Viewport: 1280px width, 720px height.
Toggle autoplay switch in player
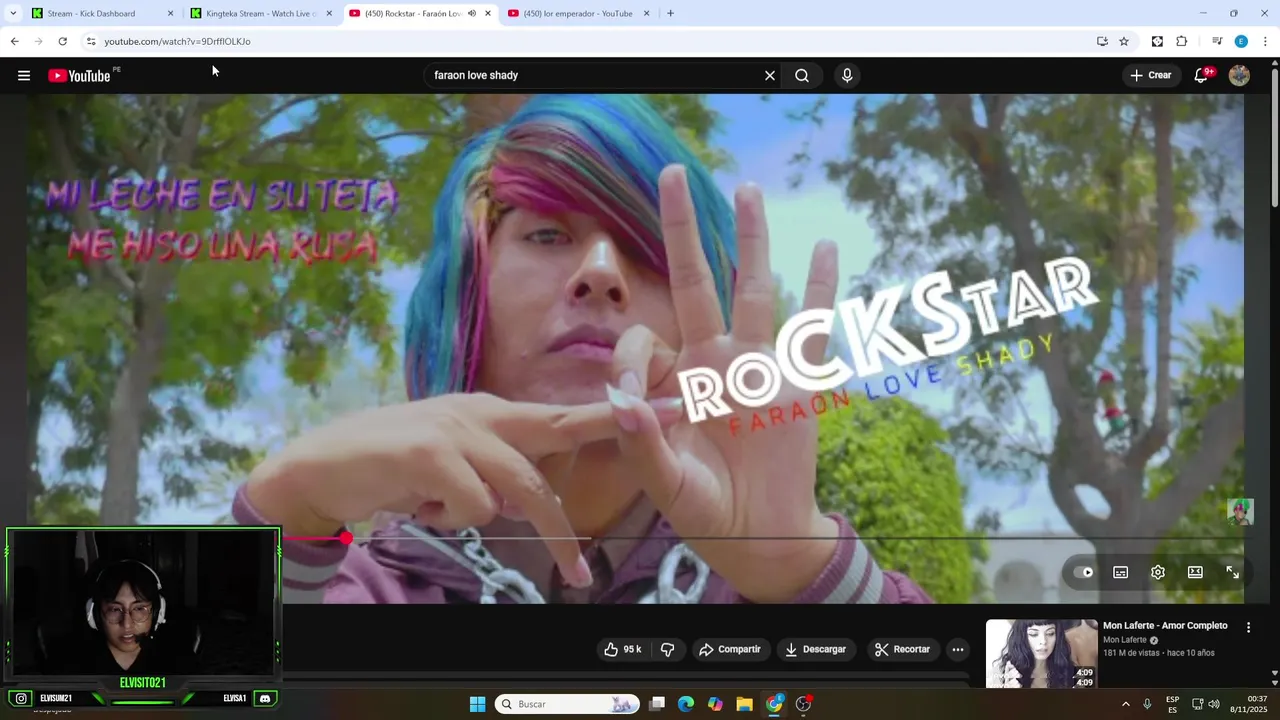click(1083, 572)
